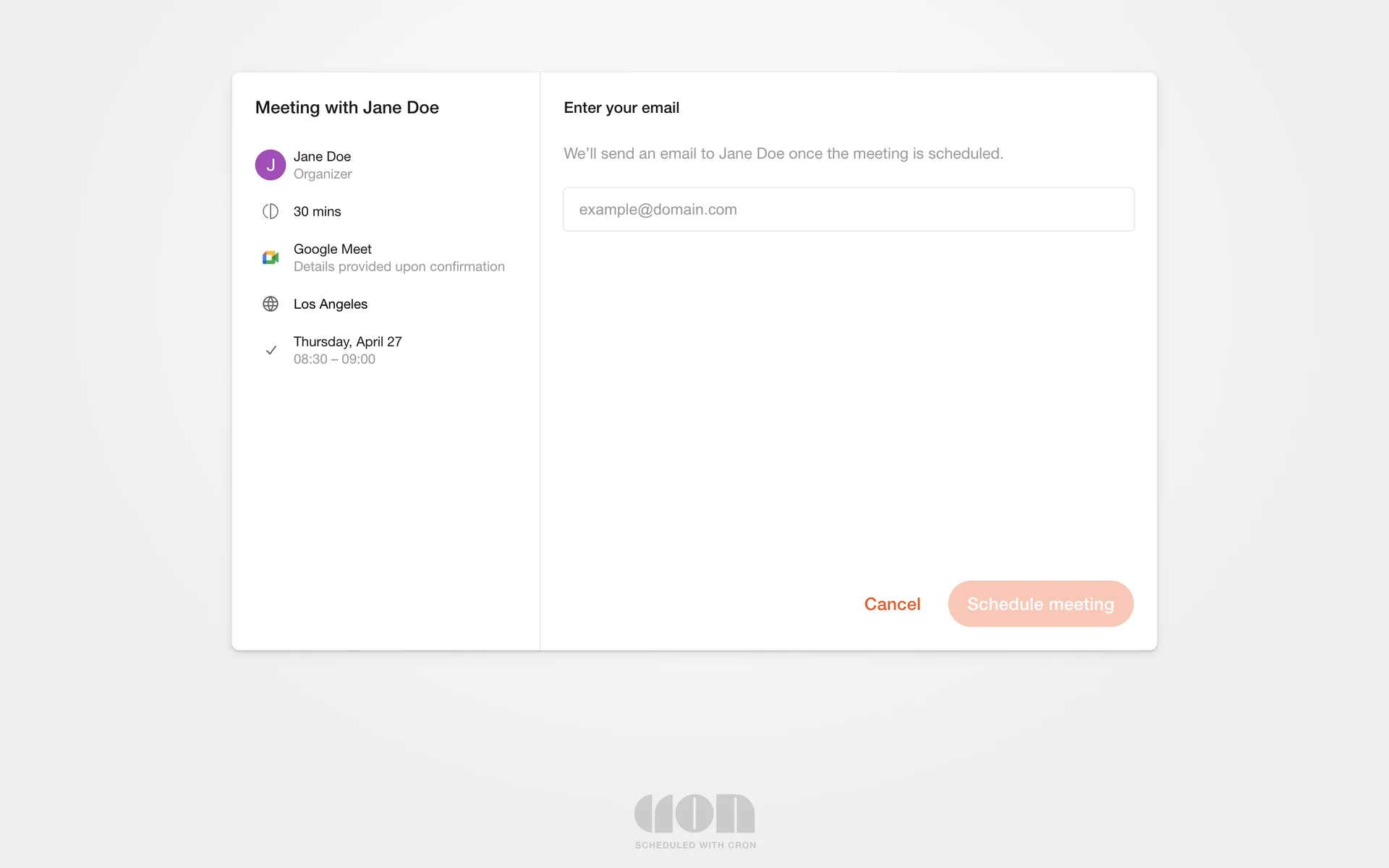Click the Google Meet label text
The image size is (1389, 868).
332,249
